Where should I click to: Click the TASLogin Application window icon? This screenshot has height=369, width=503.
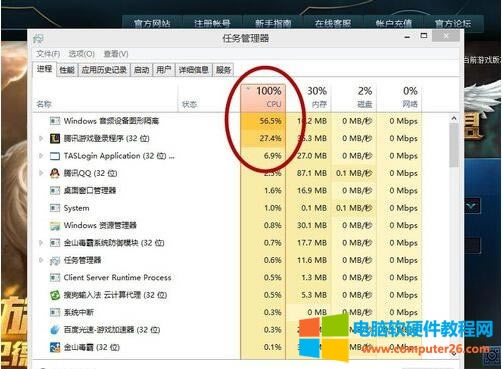pos(55,156)
